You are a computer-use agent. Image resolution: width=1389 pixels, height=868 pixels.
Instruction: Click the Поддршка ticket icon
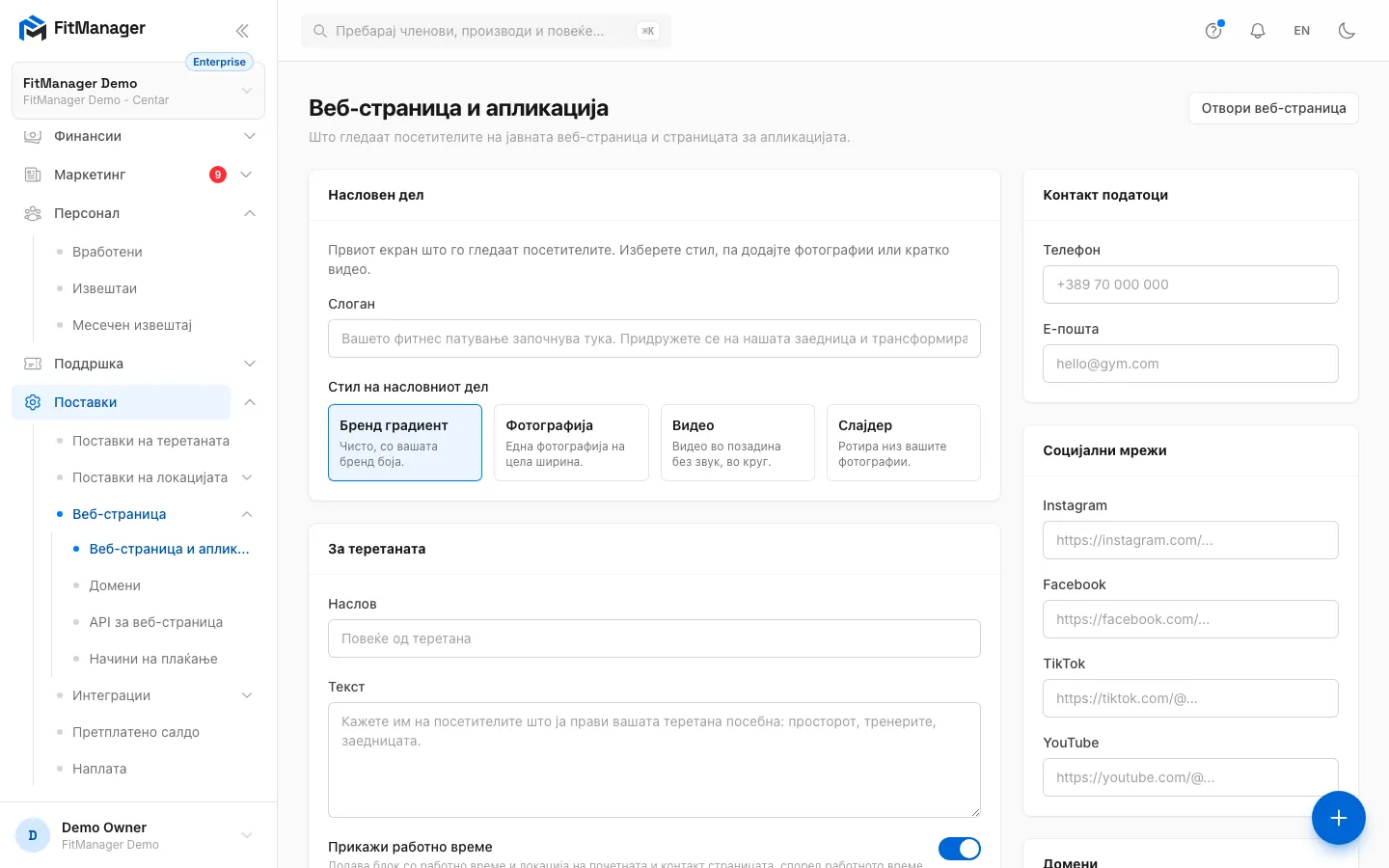pyautogui.click(x=33, y=364)
